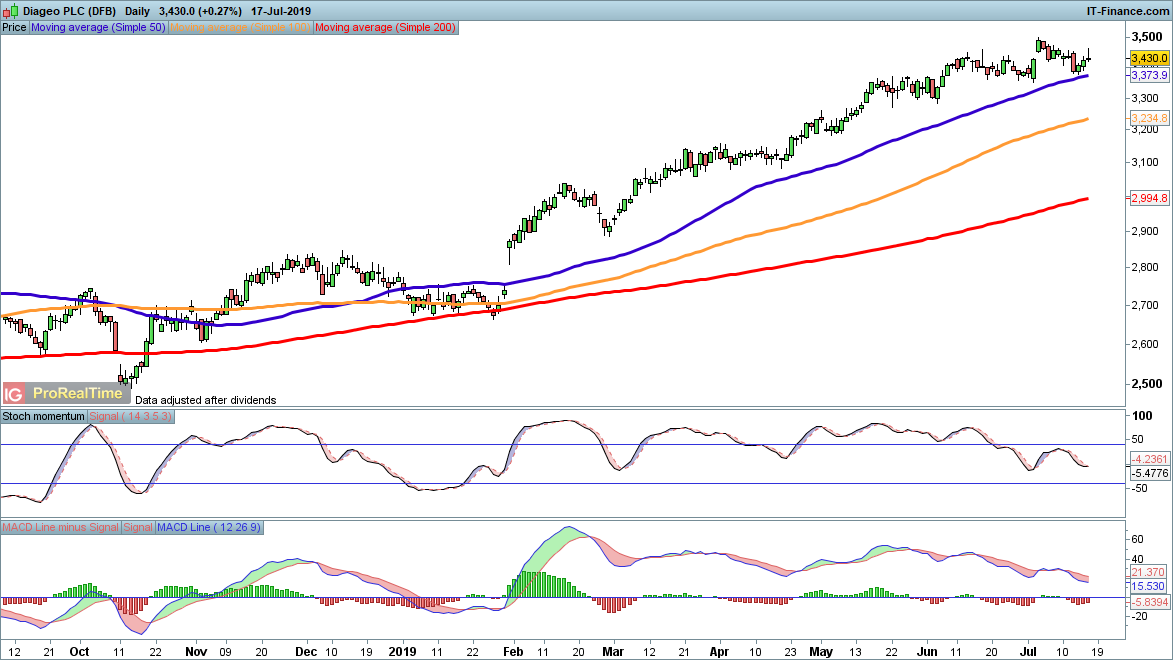This screenshot has width=1173, height=660.
Task: Click the candlestick chart icon in the title bar
Action: pyautogui.click(x=10, y=9)
